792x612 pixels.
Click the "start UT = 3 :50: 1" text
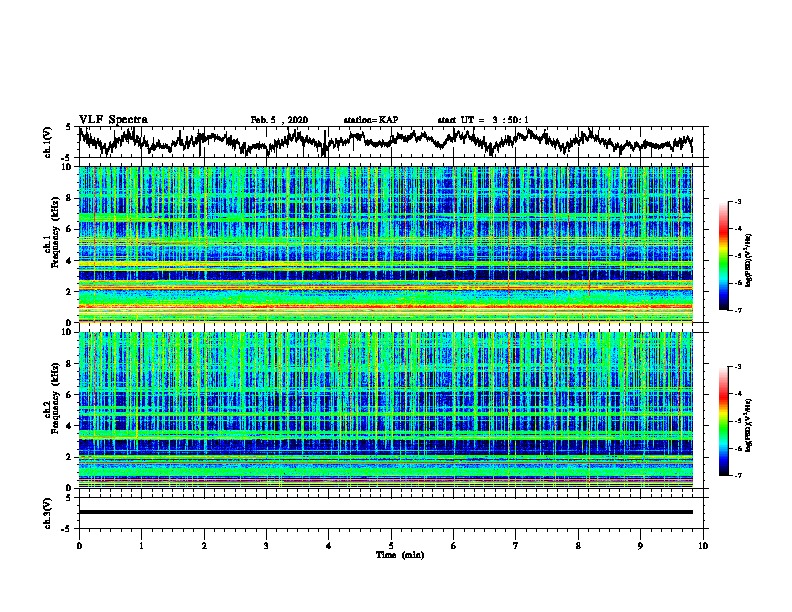483,120
